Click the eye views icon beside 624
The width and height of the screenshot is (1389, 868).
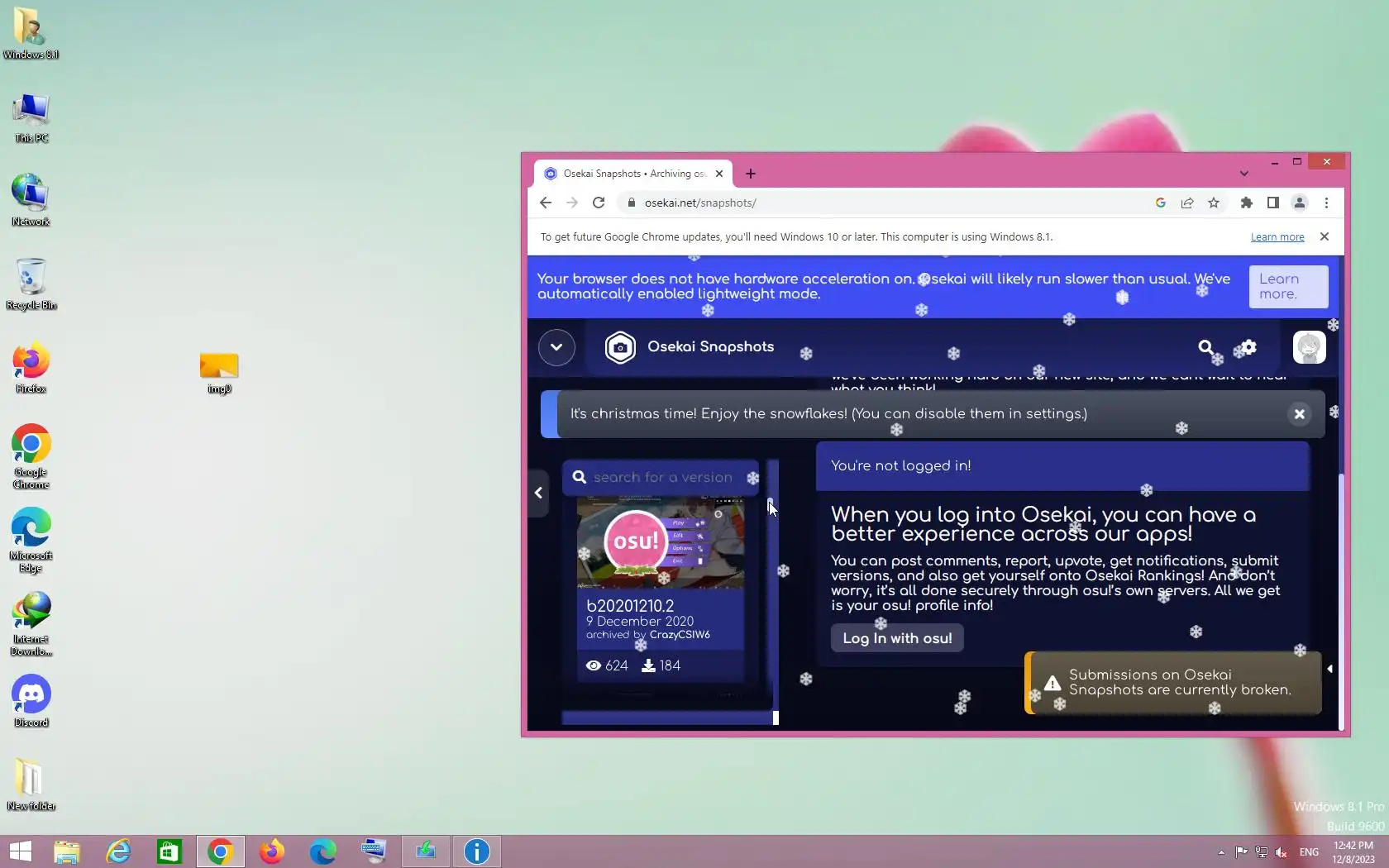tap(594, 665)
